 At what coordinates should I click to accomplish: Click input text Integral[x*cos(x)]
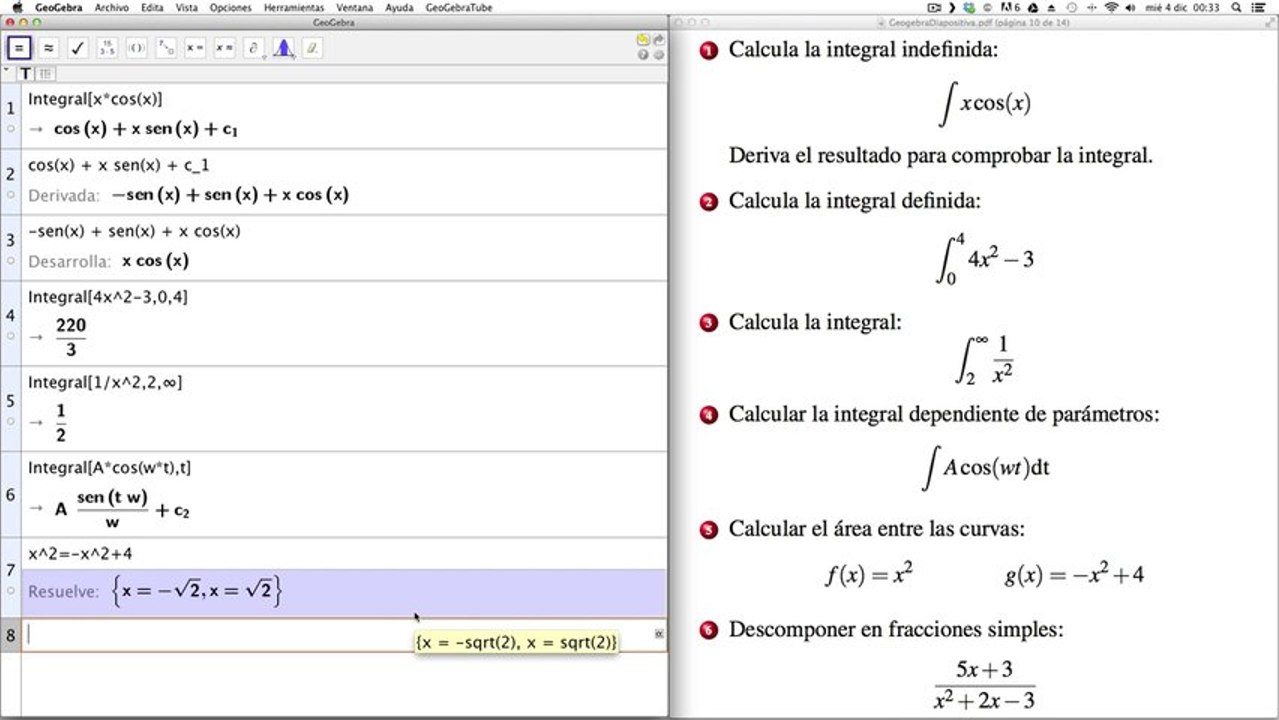click(x=95, y=99)
